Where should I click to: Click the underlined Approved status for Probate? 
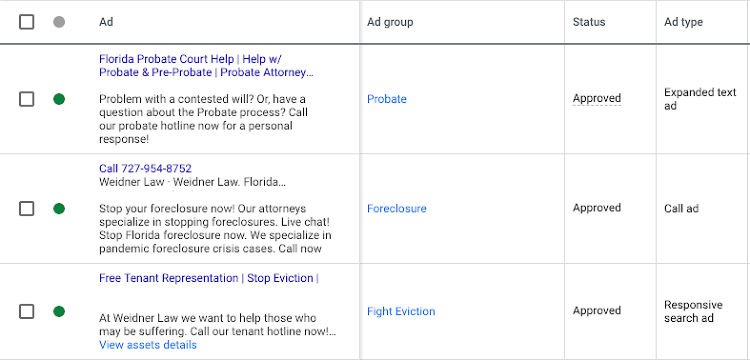click(597, 98)
